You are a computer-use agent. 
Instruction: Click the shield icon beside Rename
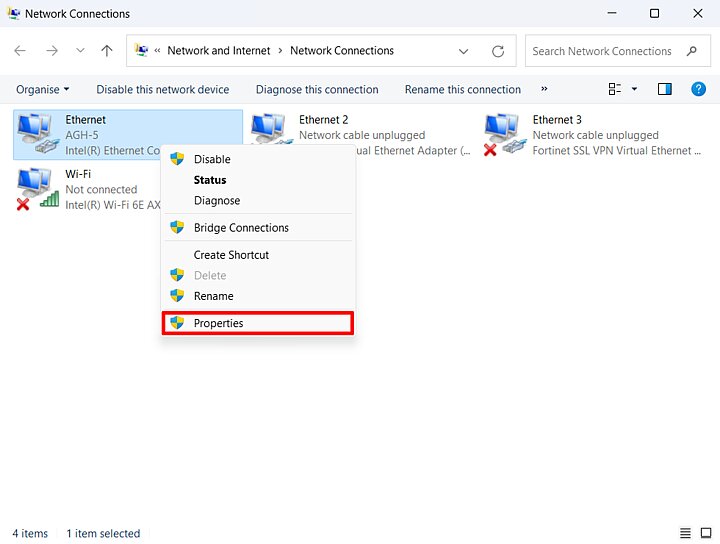177,296
